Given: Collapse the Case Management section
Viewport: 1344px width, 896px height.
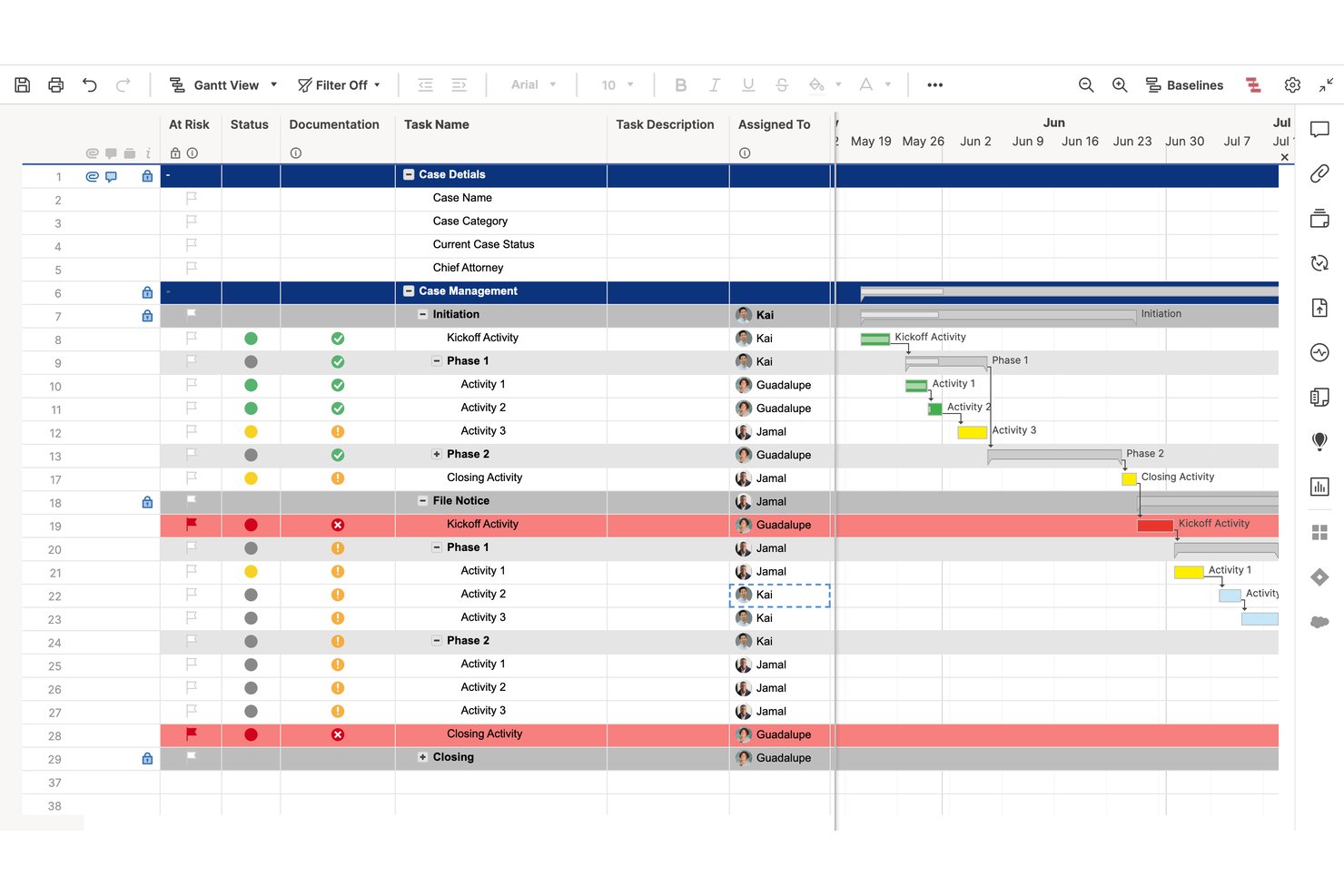Looking at the screenshot, I should pyautogui.click(x=409, y=291).
